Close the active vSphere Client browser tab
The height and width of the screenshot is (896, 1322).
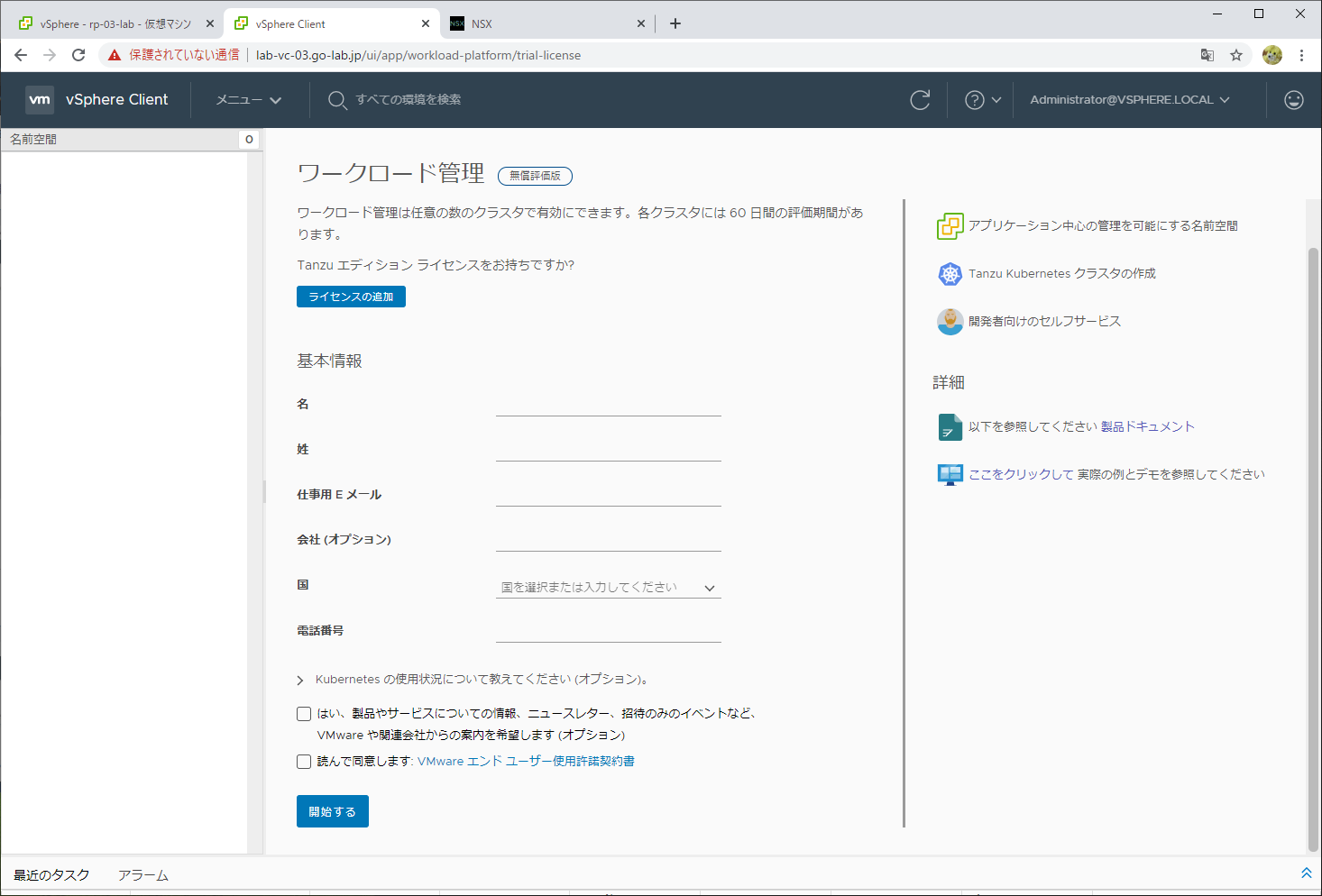click(426, 23)
